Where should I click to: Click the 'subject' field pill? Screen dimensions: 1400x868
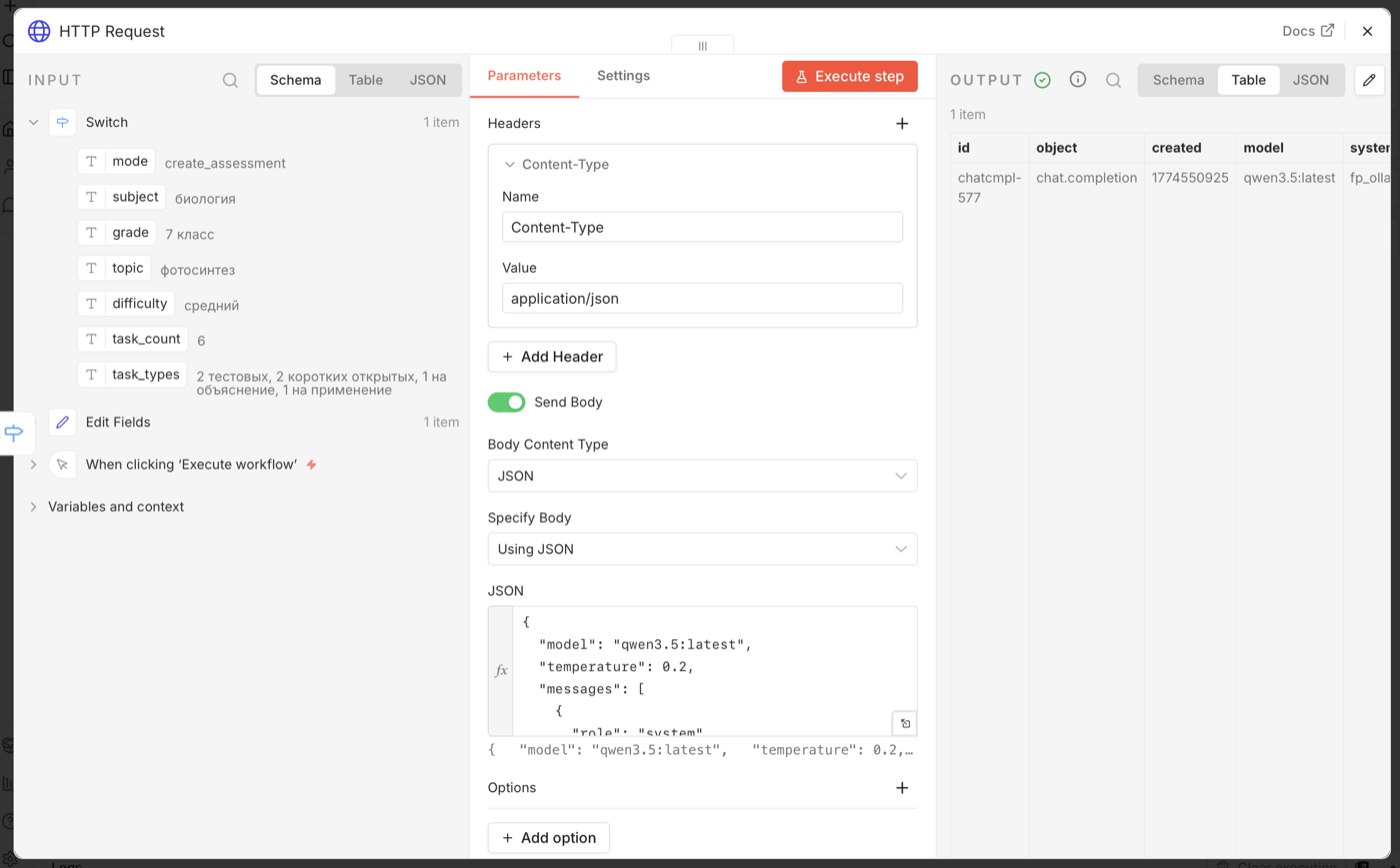click(121, 197)
